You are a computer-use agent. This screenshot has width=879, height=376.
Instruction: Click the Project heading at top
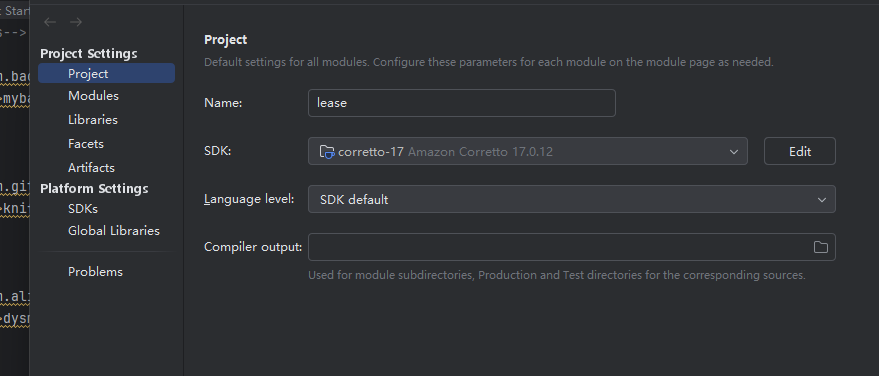coord(225,40)
